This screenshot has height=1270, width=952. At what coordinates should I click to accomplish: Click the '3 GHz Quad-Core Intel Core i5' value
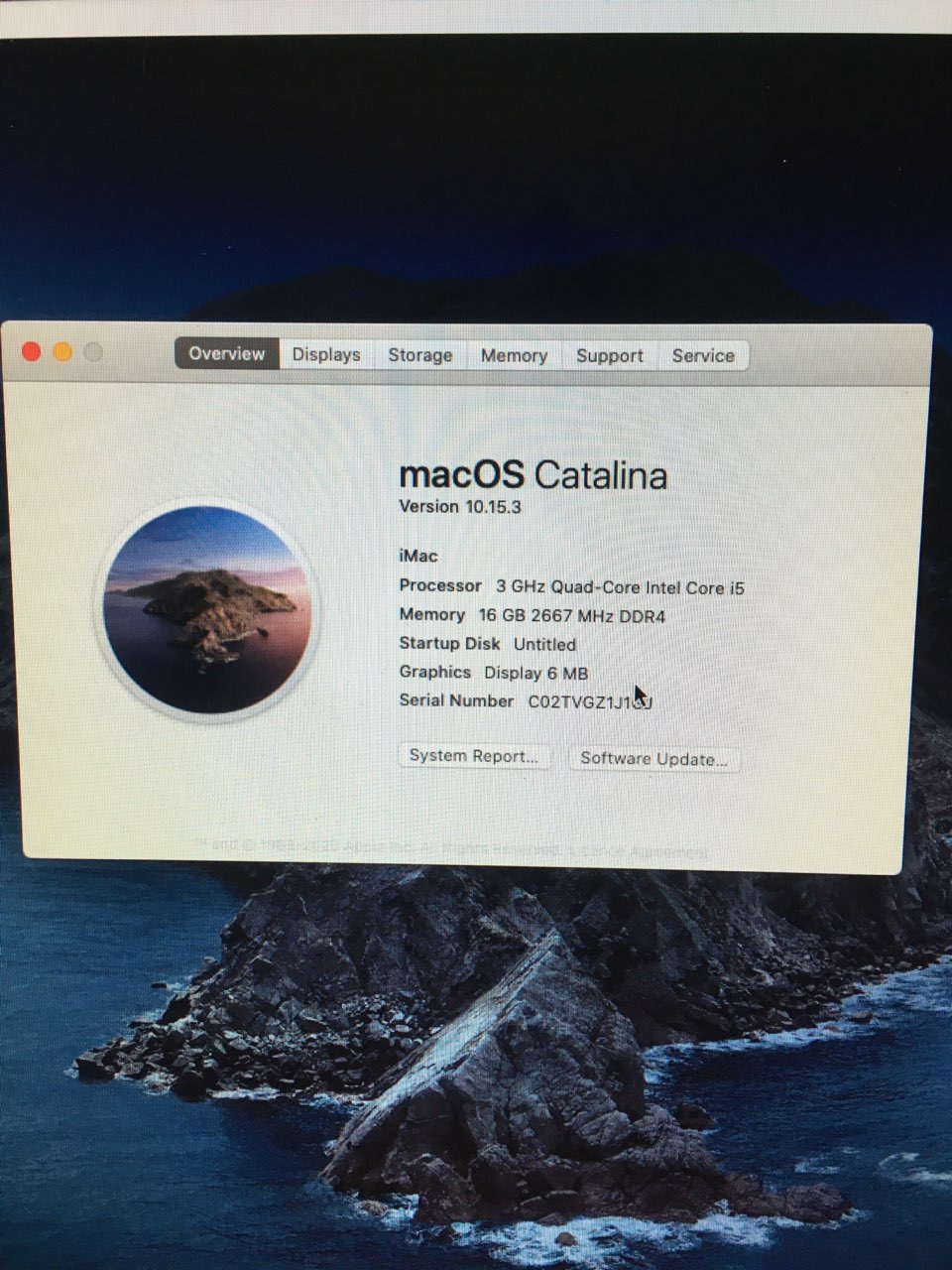620,587
